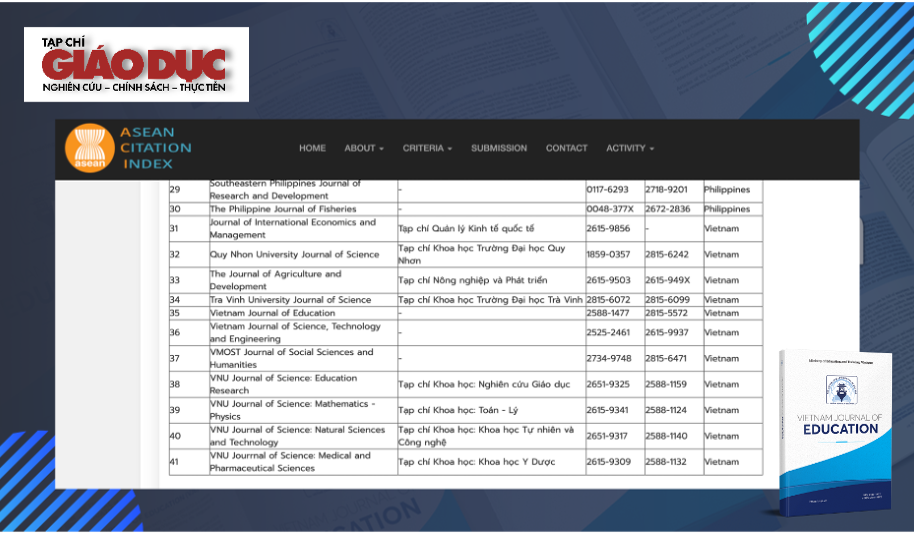This screenshot has height=533, width=914.
Task: Click the Tạp chí Giáo dục logo
Action: tap(136, 65)
